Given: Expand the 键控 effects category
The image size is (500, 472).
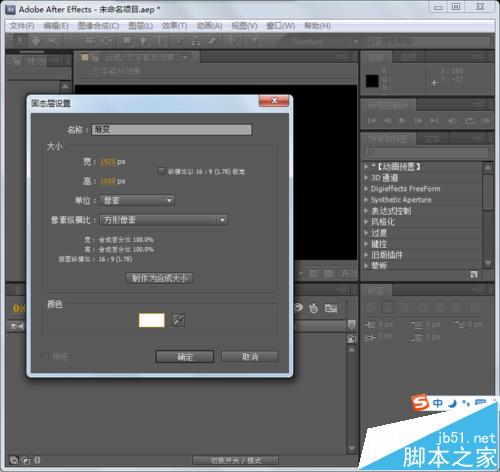Looking at the screenshot, I should (x=366, y=244).
